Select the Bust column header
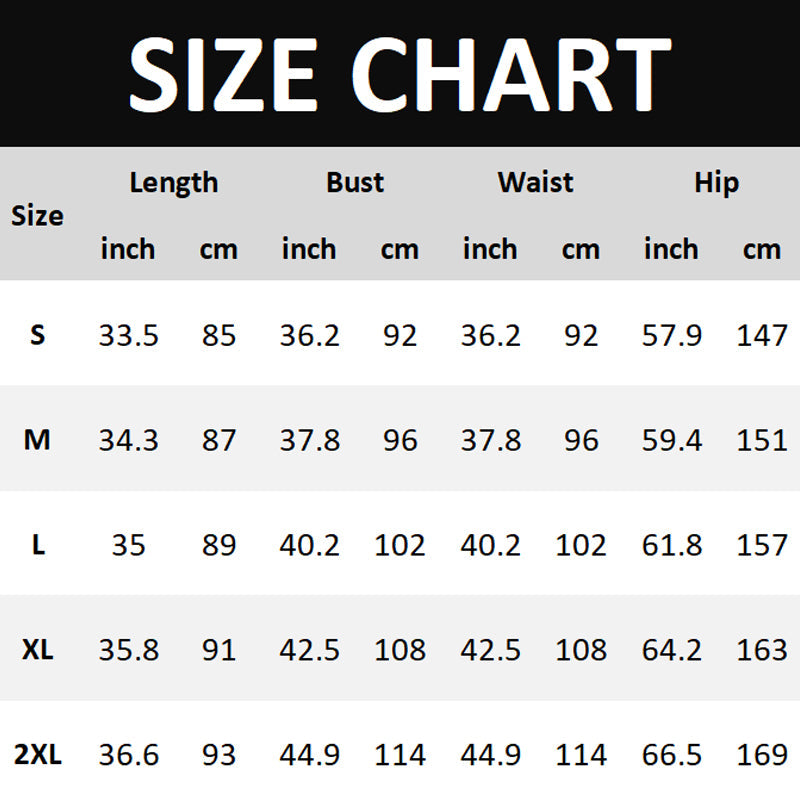Image resolution: width=800 pixels, height=800 pixels. [x=355, y=183]
